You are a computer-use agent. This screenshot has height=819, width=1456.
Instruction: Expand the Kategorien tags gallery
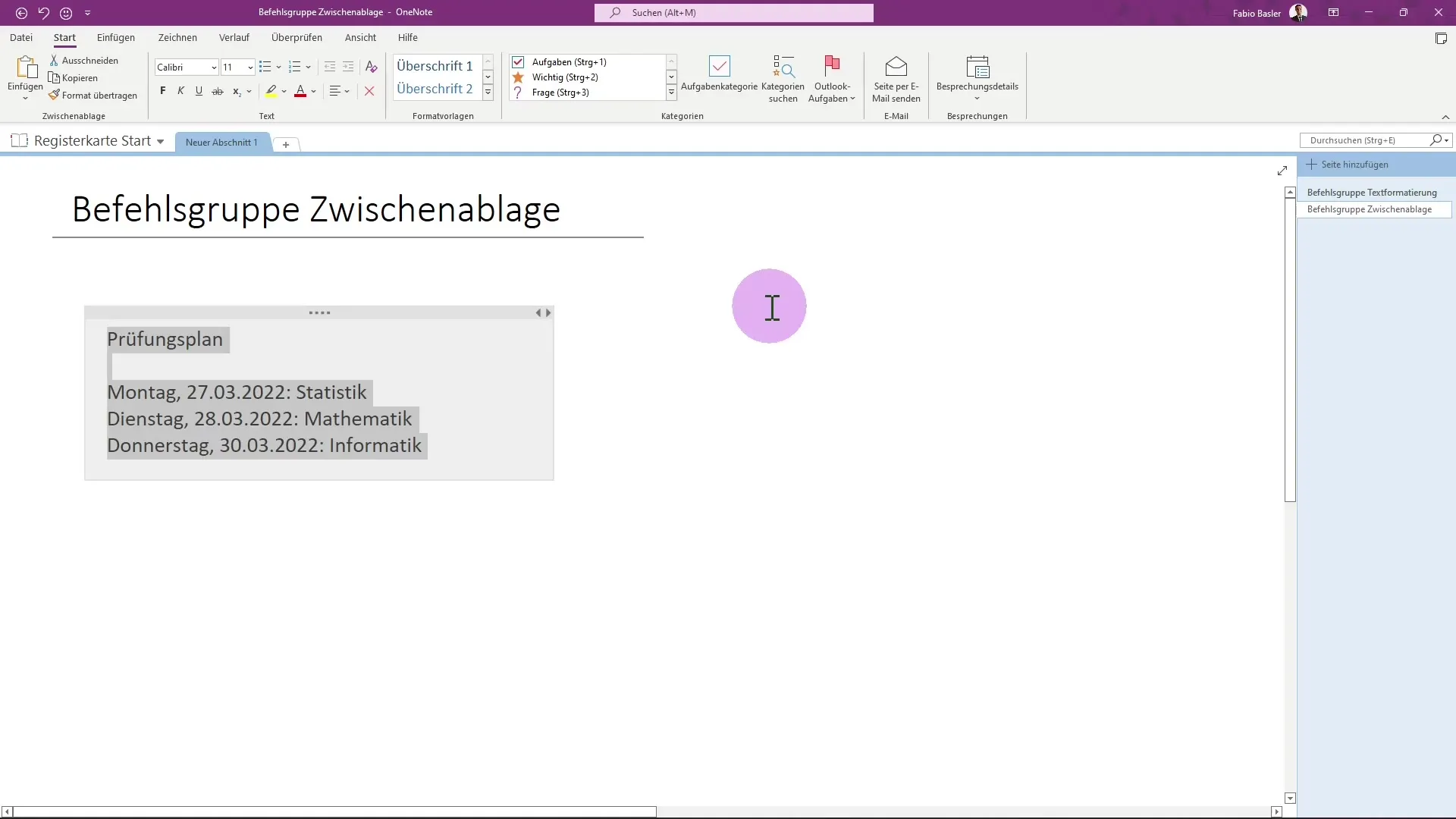coord(671,93)
